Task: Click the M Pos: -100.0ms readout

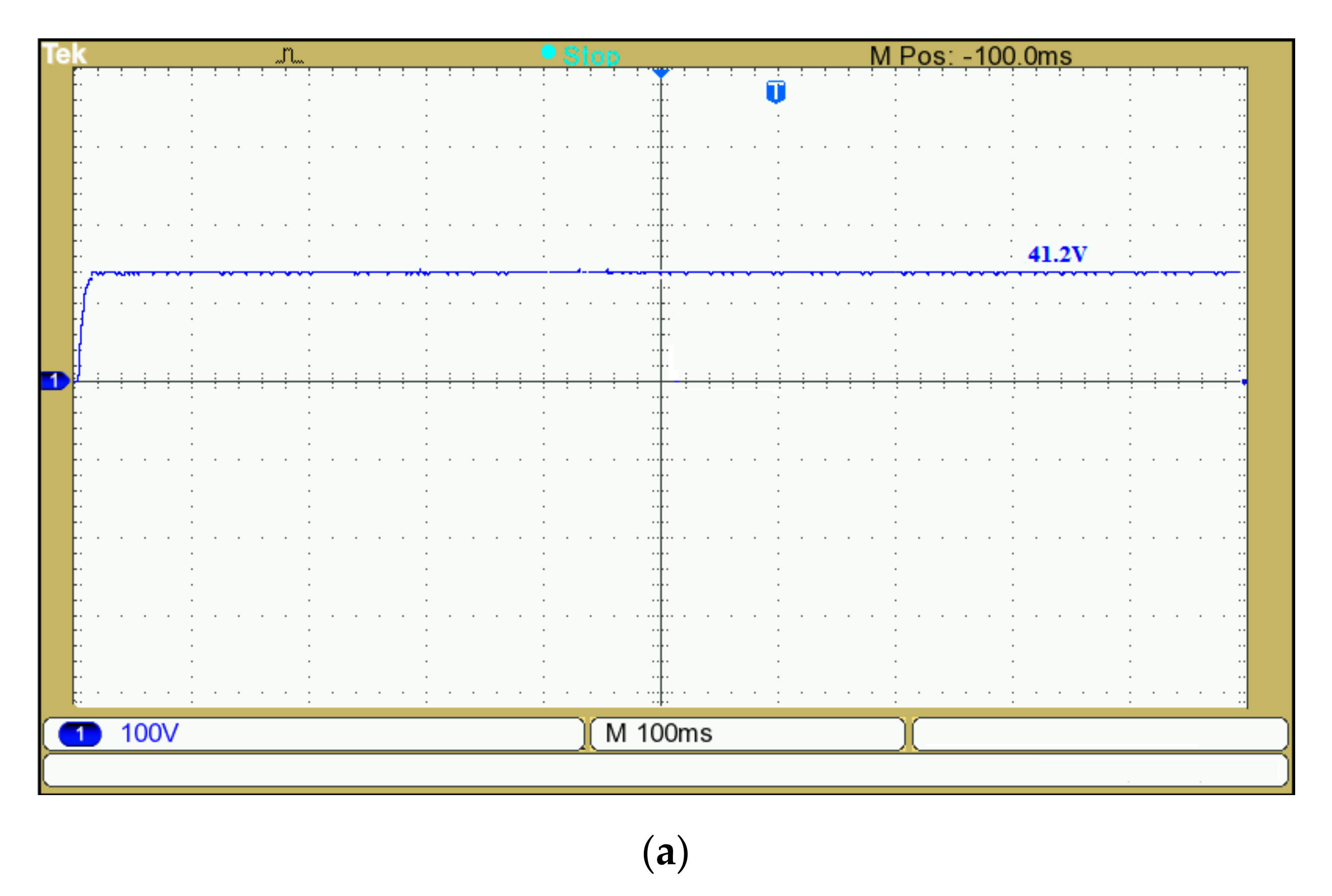Action: point(970,56)
